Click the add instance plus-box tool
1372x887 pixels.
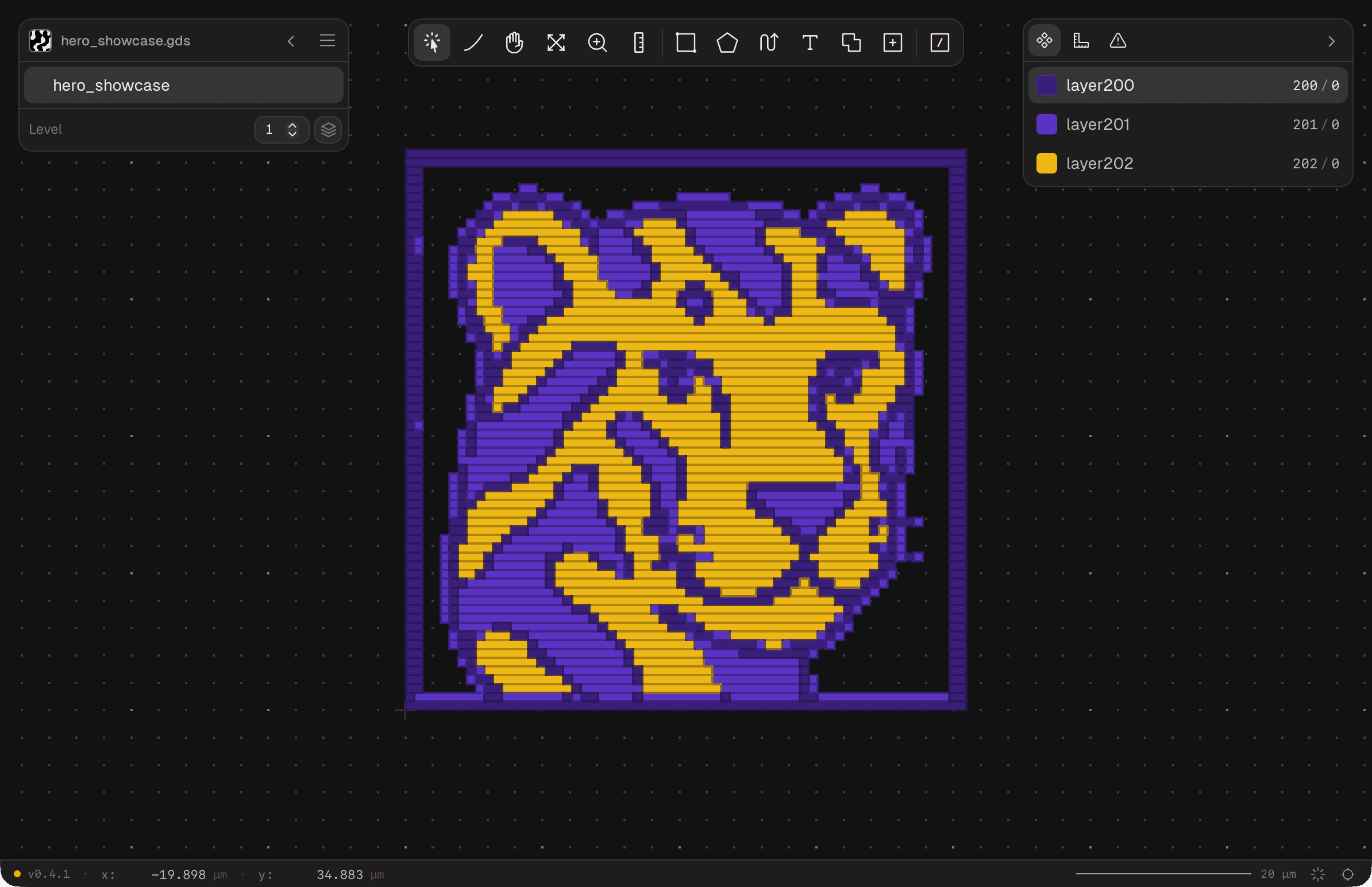tap(893, 42)
